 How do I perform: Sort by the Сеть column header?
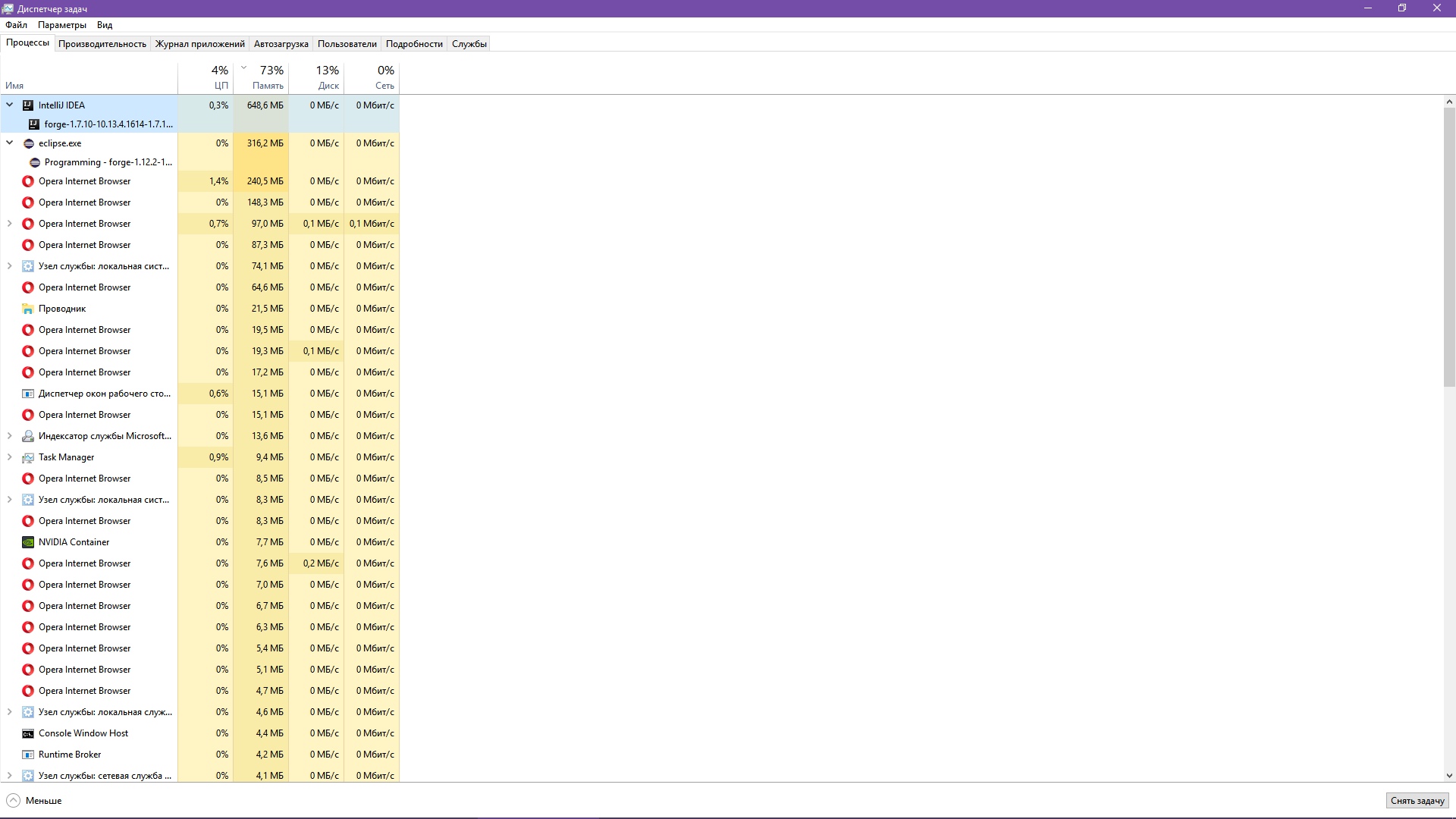click(x=372, y=78)
